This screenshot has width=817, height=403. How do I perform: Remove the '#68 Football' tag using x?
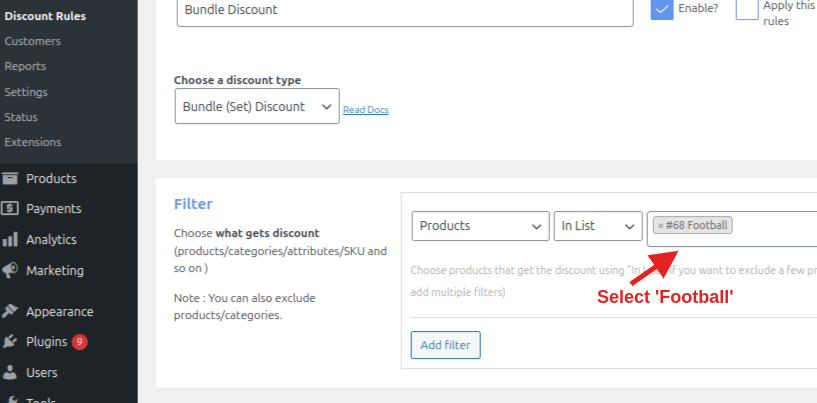[660, 226]
